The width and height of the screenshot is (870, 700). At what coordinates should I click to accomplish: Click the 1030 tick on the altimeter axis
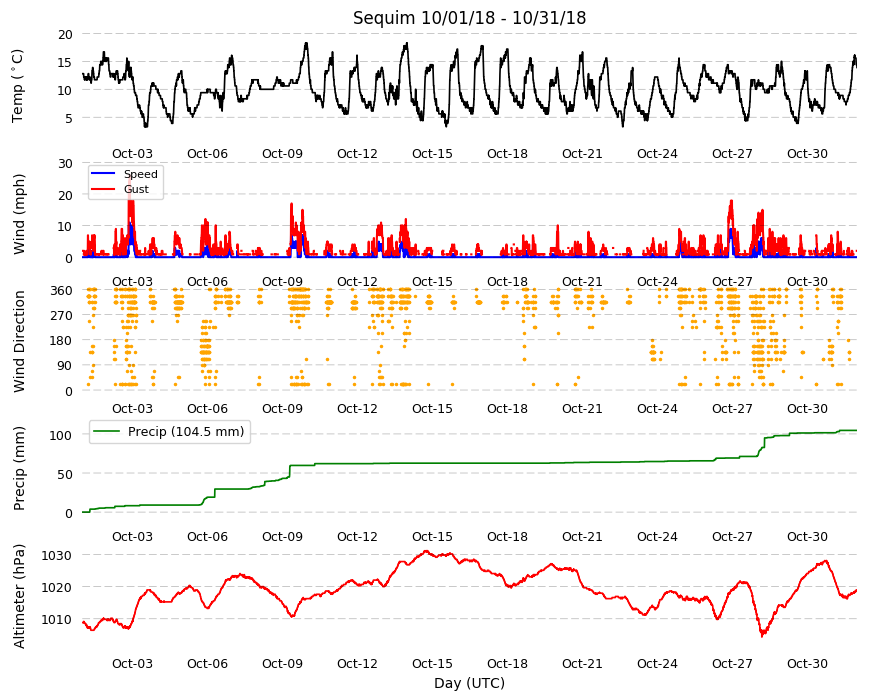pyautogui.click(x=57, y=556)
